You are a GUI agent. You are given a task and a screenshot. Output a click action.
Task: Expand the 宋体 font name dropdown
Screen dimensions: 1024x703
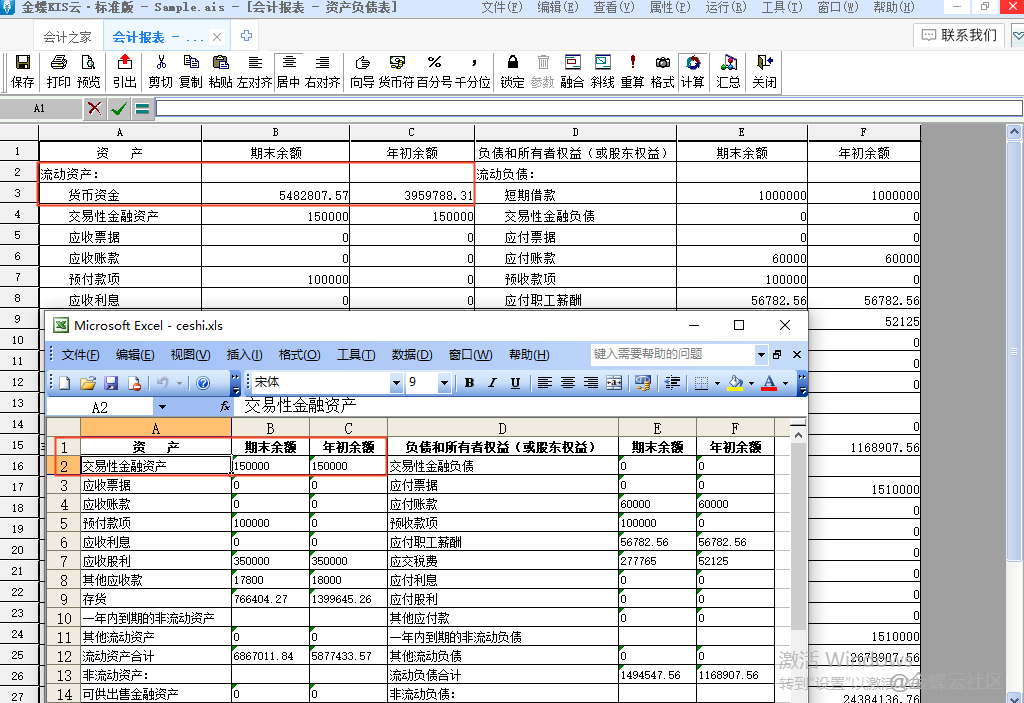tap(395, 383)
